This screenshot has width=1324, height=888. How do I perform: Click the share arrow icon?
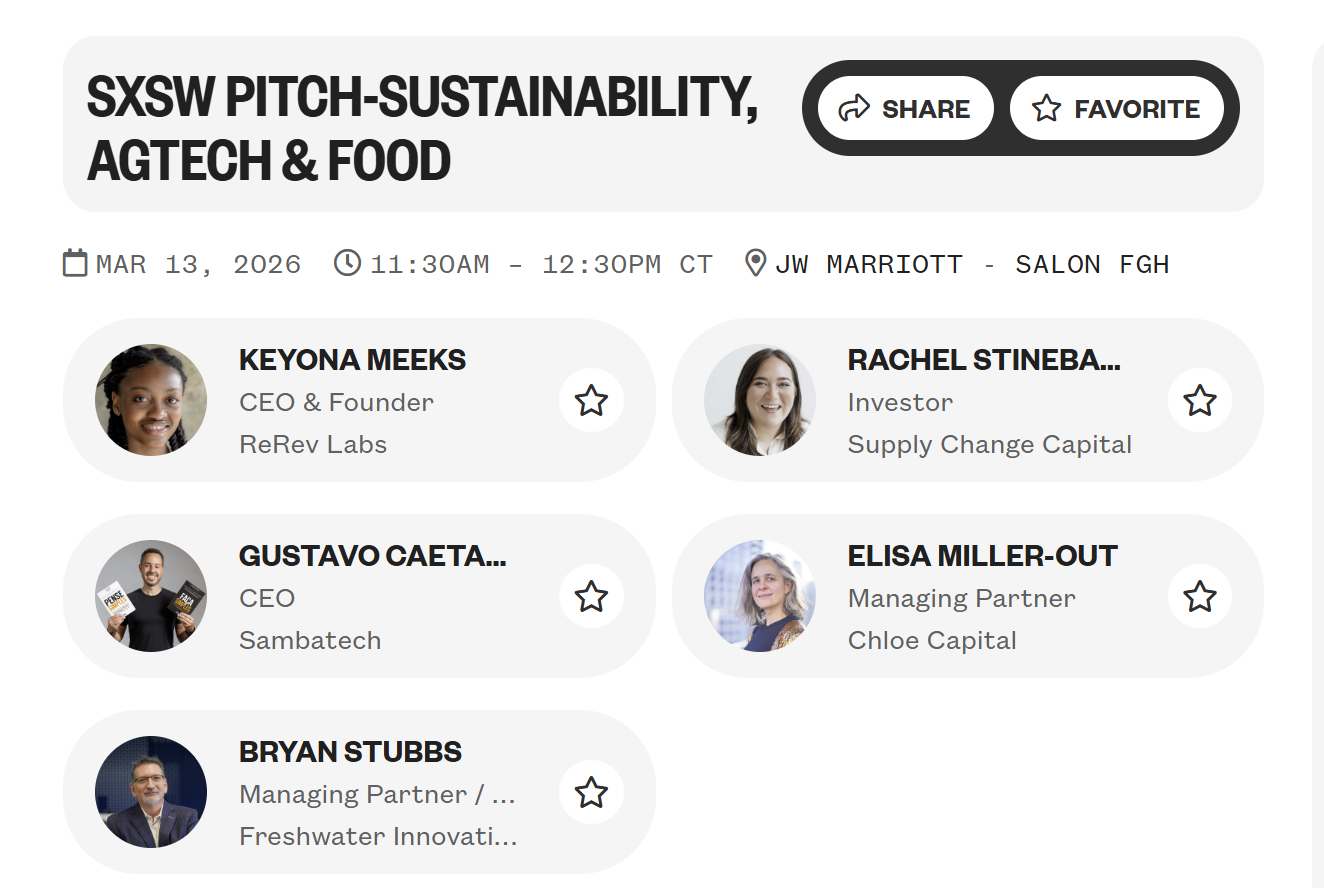854,108
